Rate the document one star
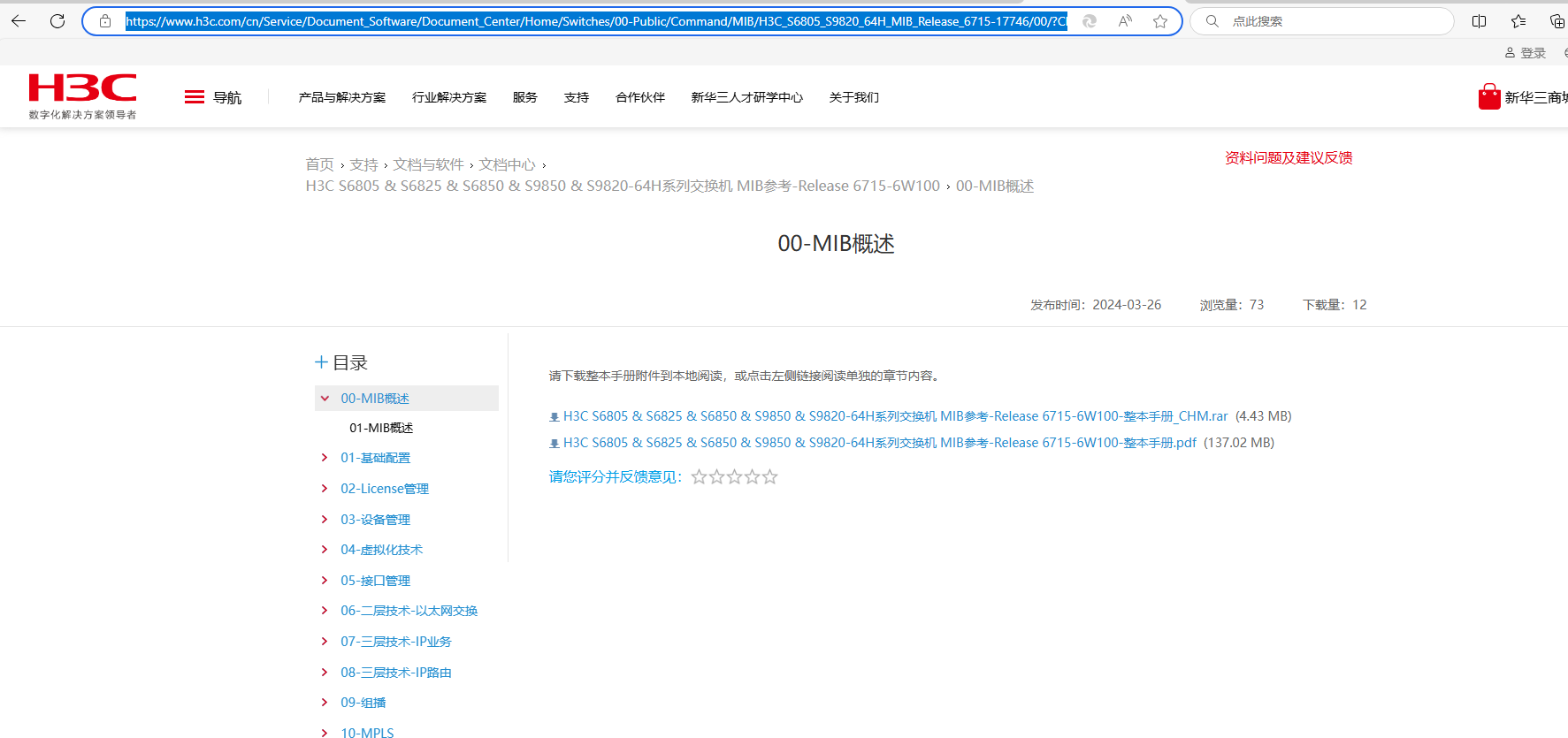This screenshot has height=738, width=1568. coord(700,477)
